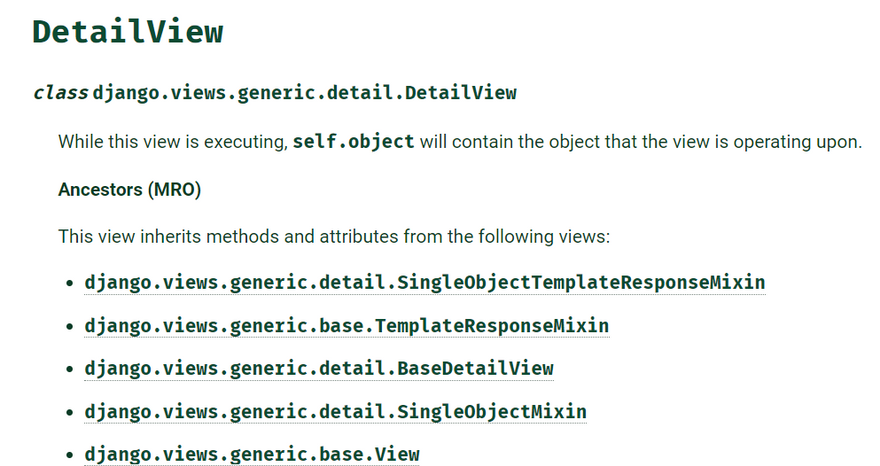Click the bold self.object code text

[353, 141]
